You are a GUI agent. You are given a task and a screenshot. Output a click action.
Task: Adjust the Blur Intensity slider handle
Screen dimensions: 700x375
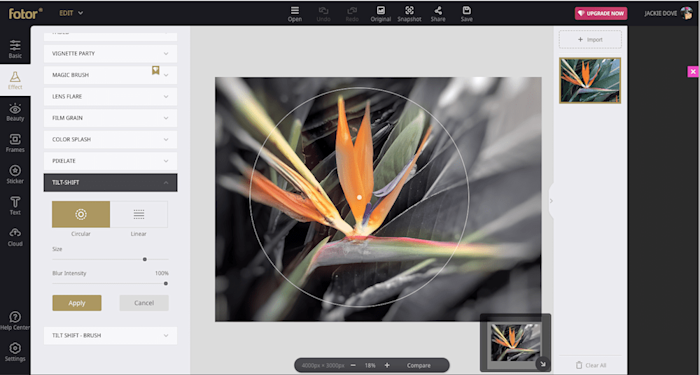(166, 283)
